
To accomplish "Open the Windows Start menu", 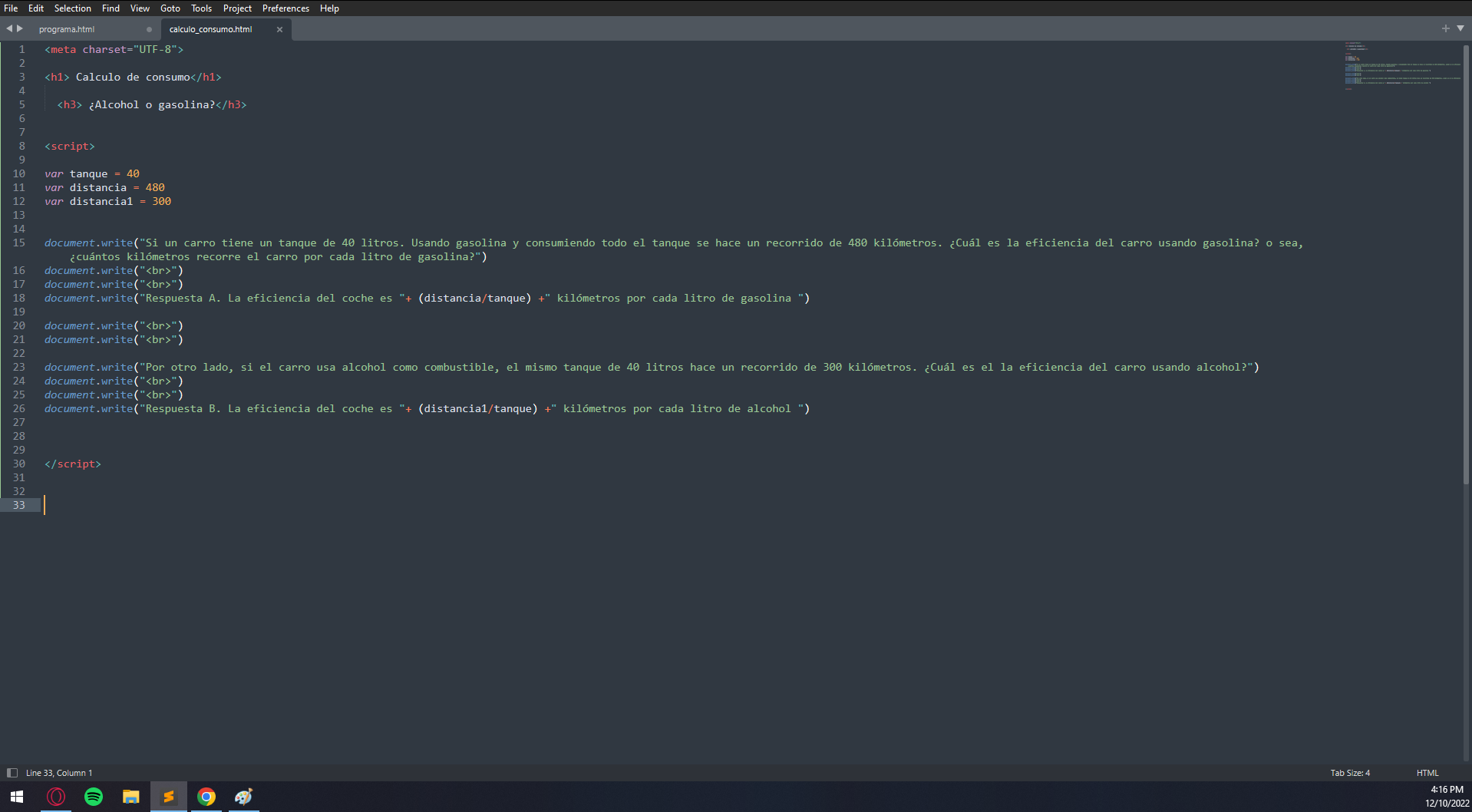I will click(x=17, y=797).
